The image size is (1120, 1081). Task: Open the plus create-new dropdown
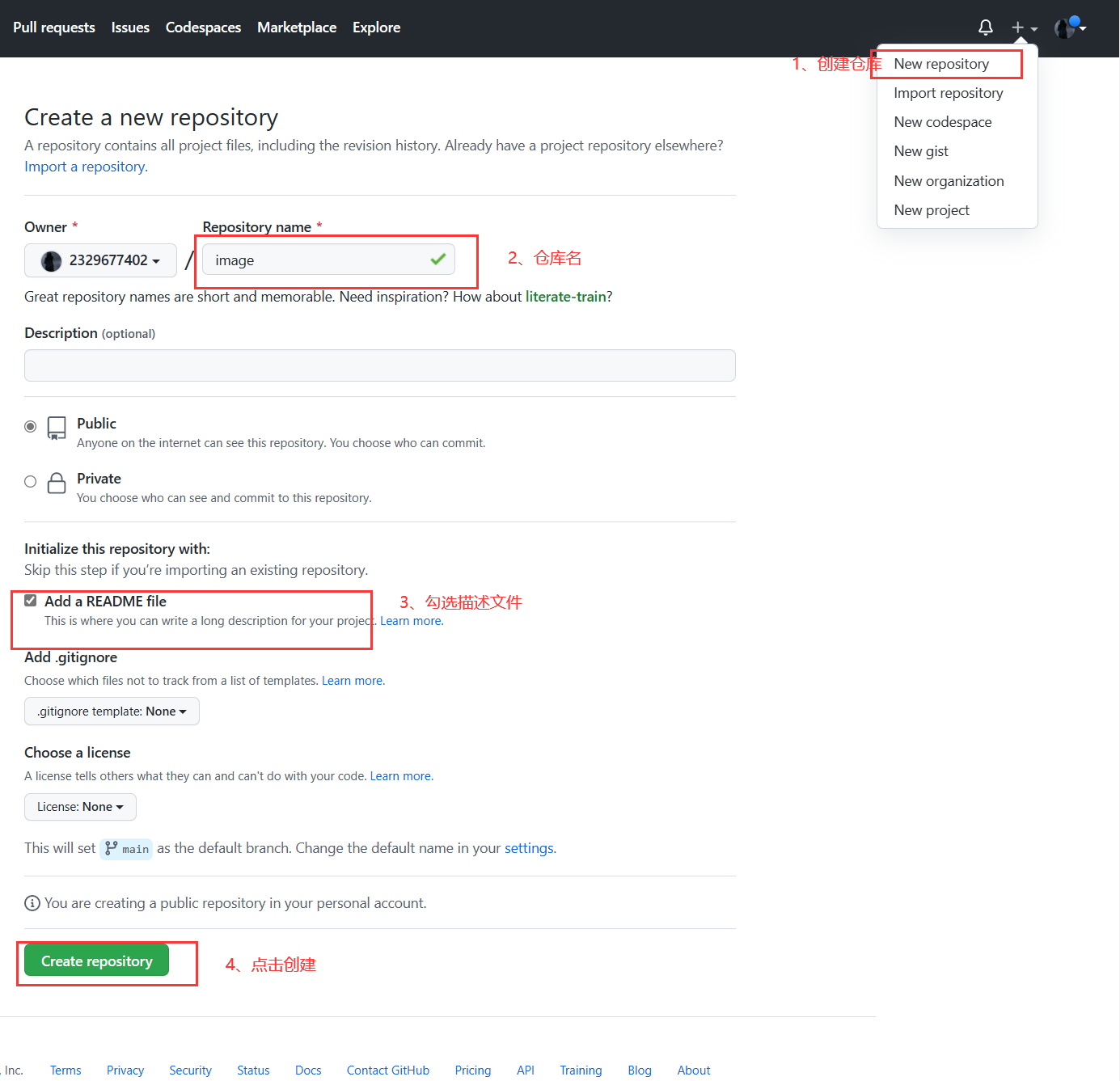coord(1024,27)
